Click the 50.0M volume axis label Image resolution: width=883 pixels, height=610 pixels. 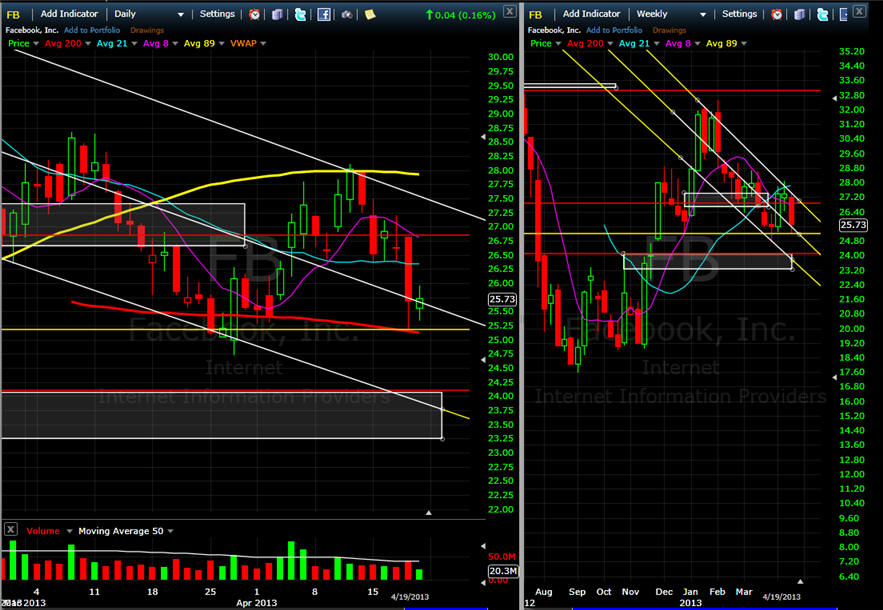[x=502, y=556]
